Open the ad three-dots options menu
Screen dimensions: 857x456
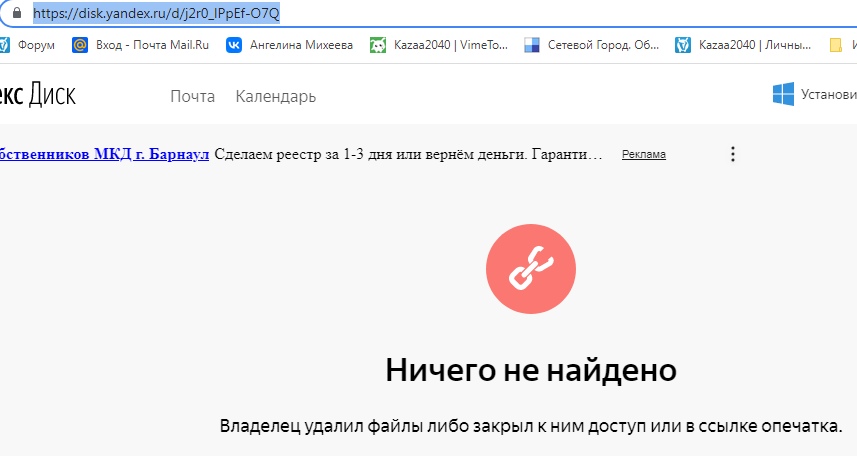733,154
